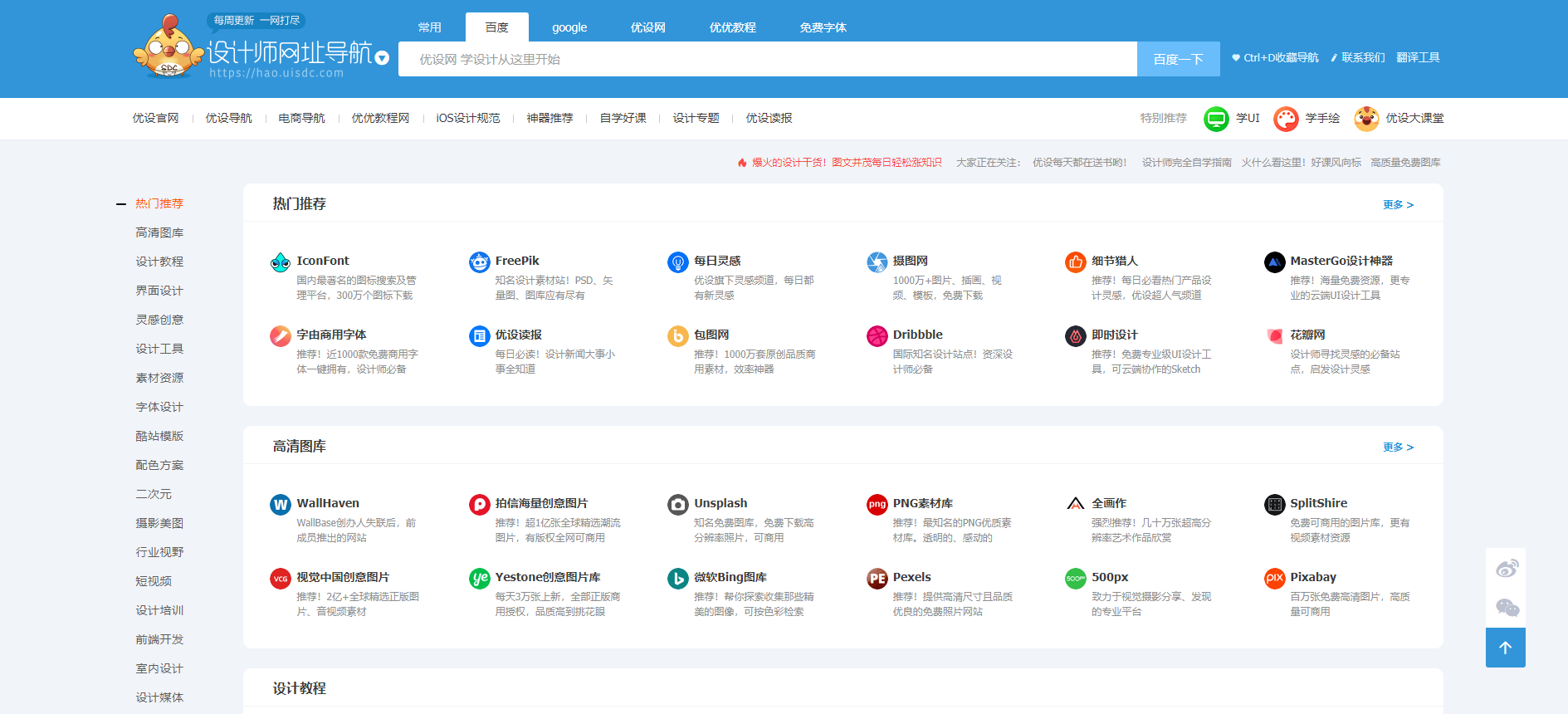Click the Dribbble basketball icon
The height and width of the screenshot is (714, 1568).
click(x=877, y=336)
